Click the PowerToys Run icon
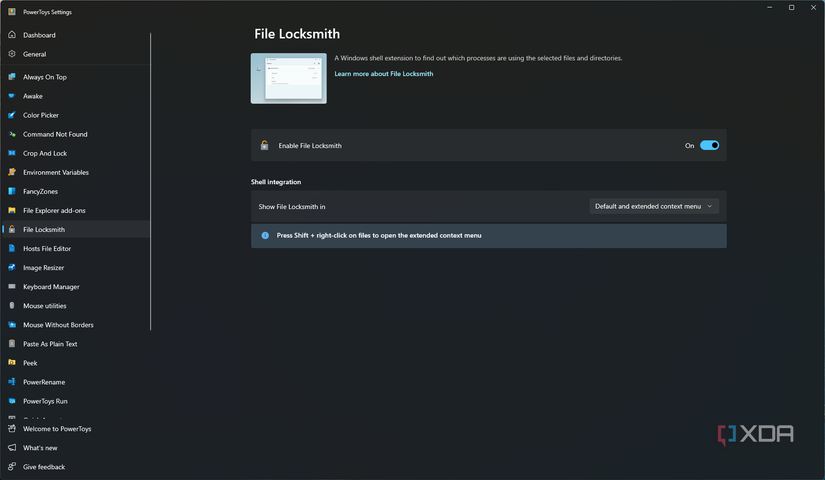The width and height of the screenshot is (825, 480). point(12,401)
